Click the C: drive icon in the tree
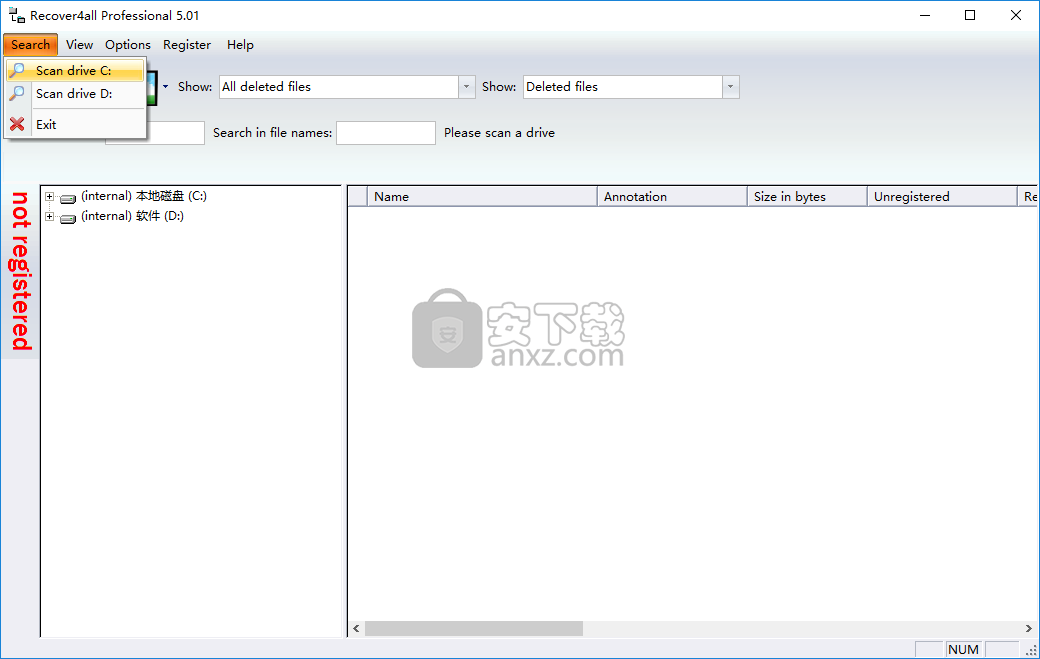 (68, 198)
